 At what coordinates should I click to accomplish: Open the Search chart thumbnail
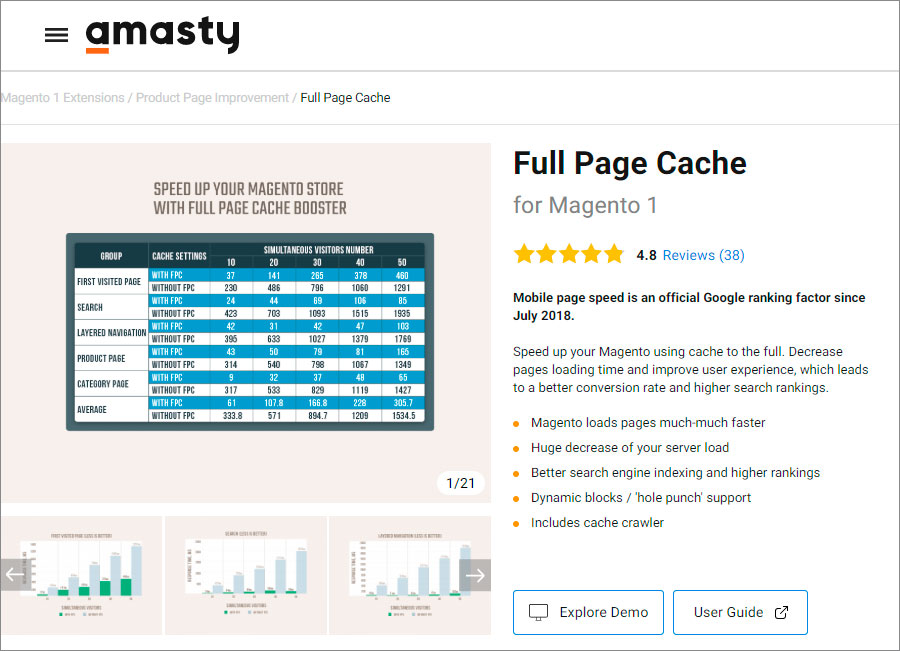tap(246, 575)
